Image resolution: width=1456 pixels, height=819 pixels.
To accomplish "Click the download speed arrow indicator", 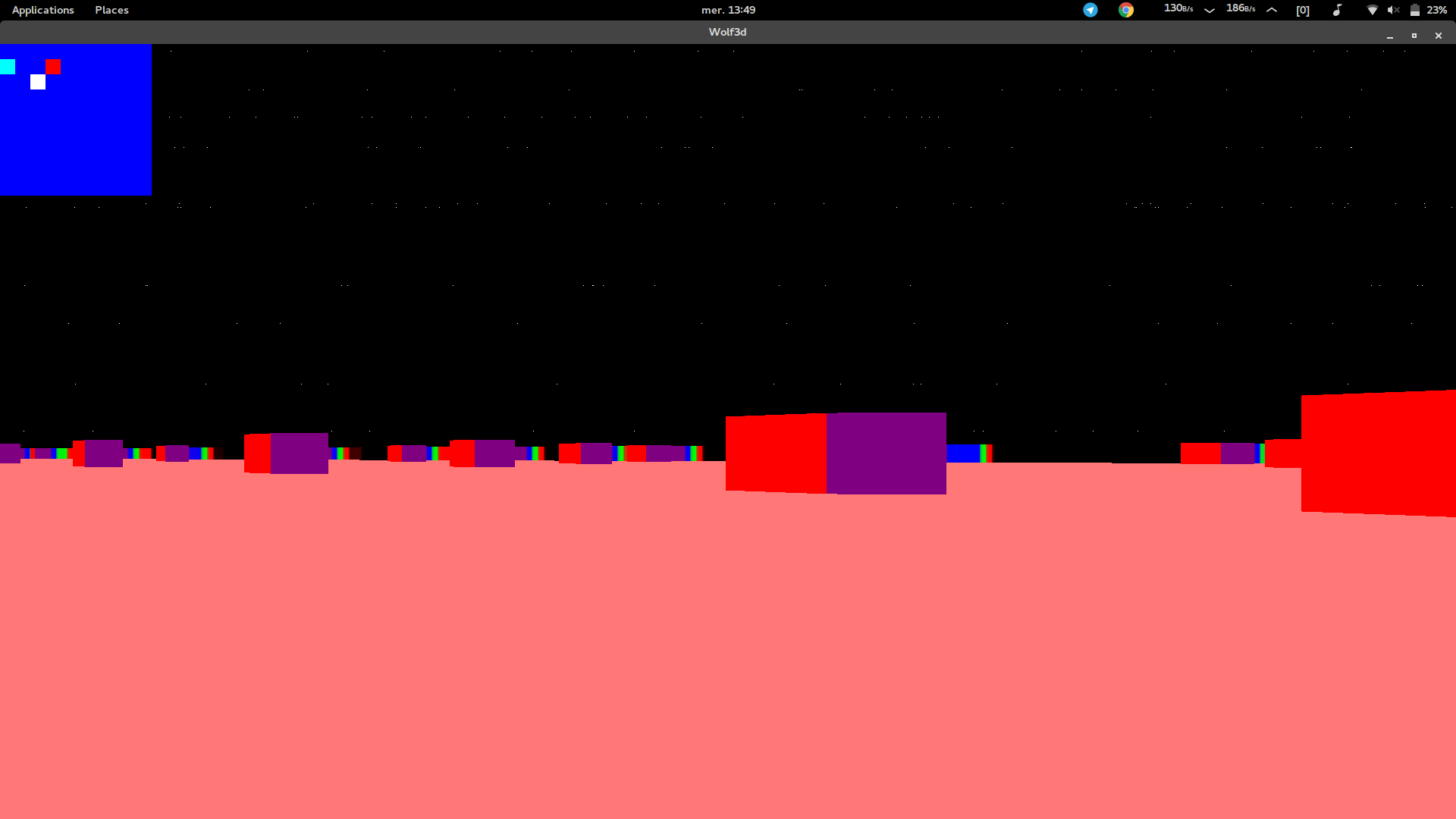I will point(1210,10).
